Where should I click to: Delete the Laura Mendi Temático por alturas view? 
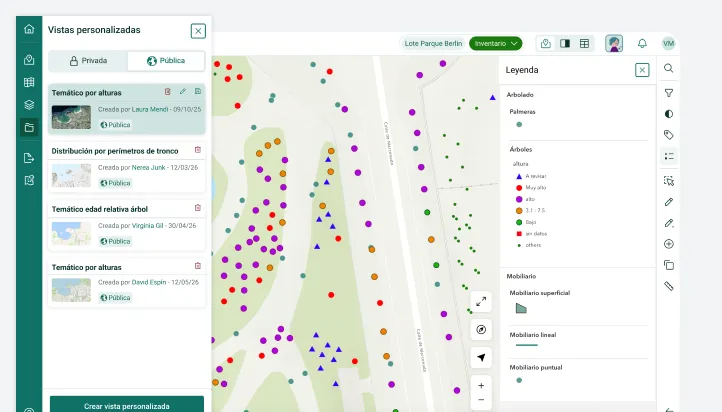(x=168, y=92)
